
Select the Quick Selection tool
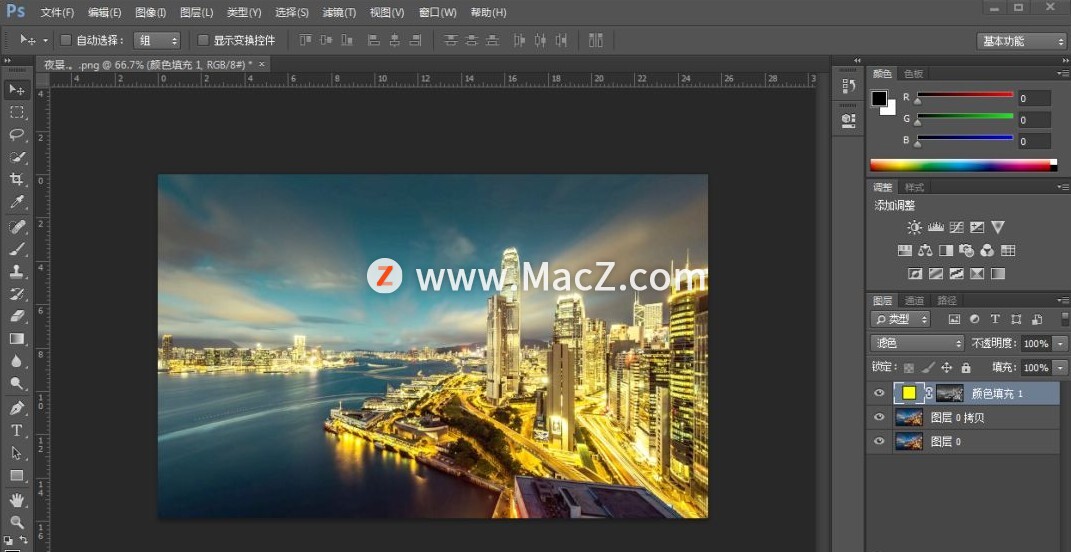tap(17, 157)
